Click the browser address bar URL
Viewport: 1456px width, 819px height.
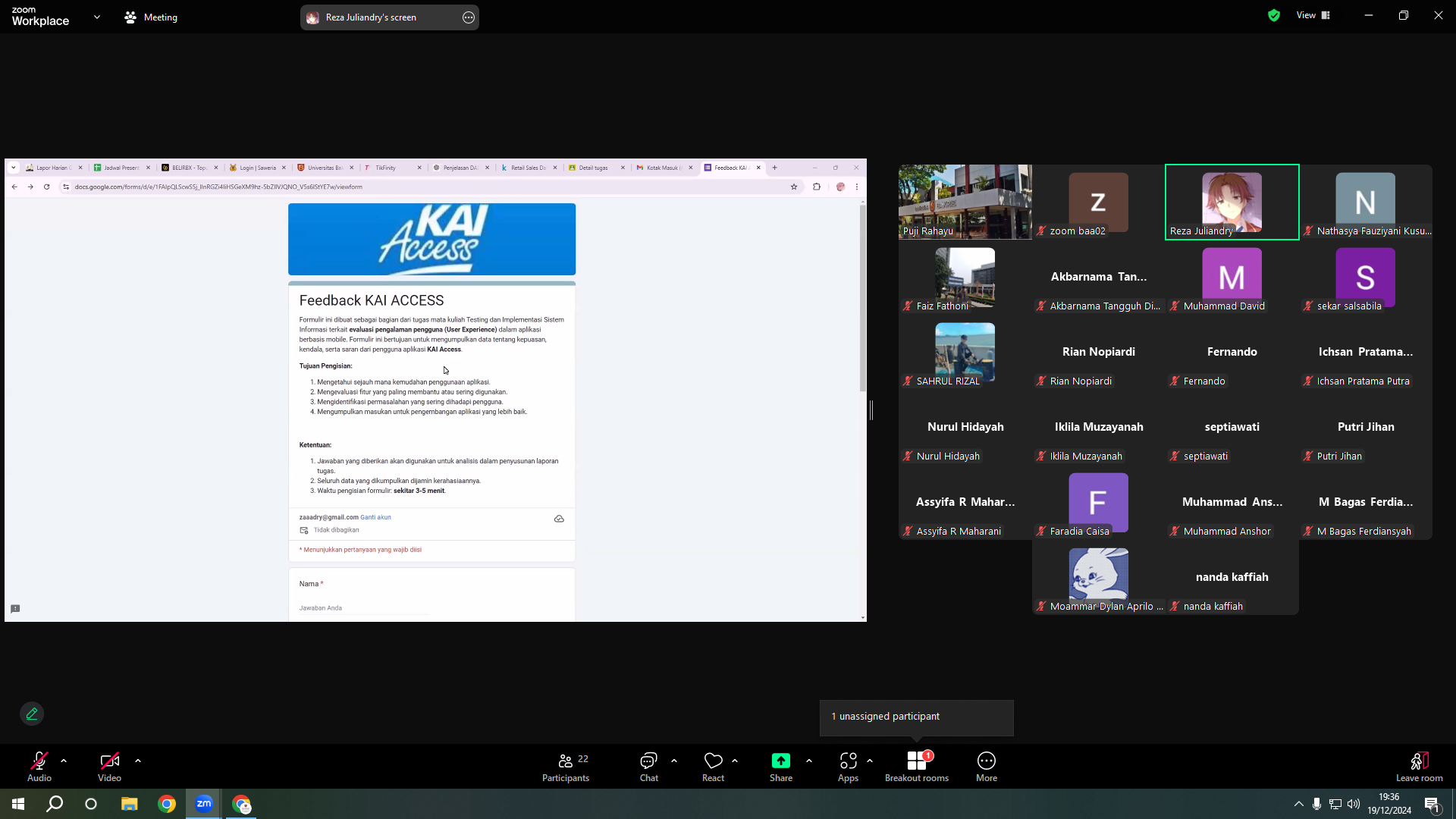(x=218, y=187)
